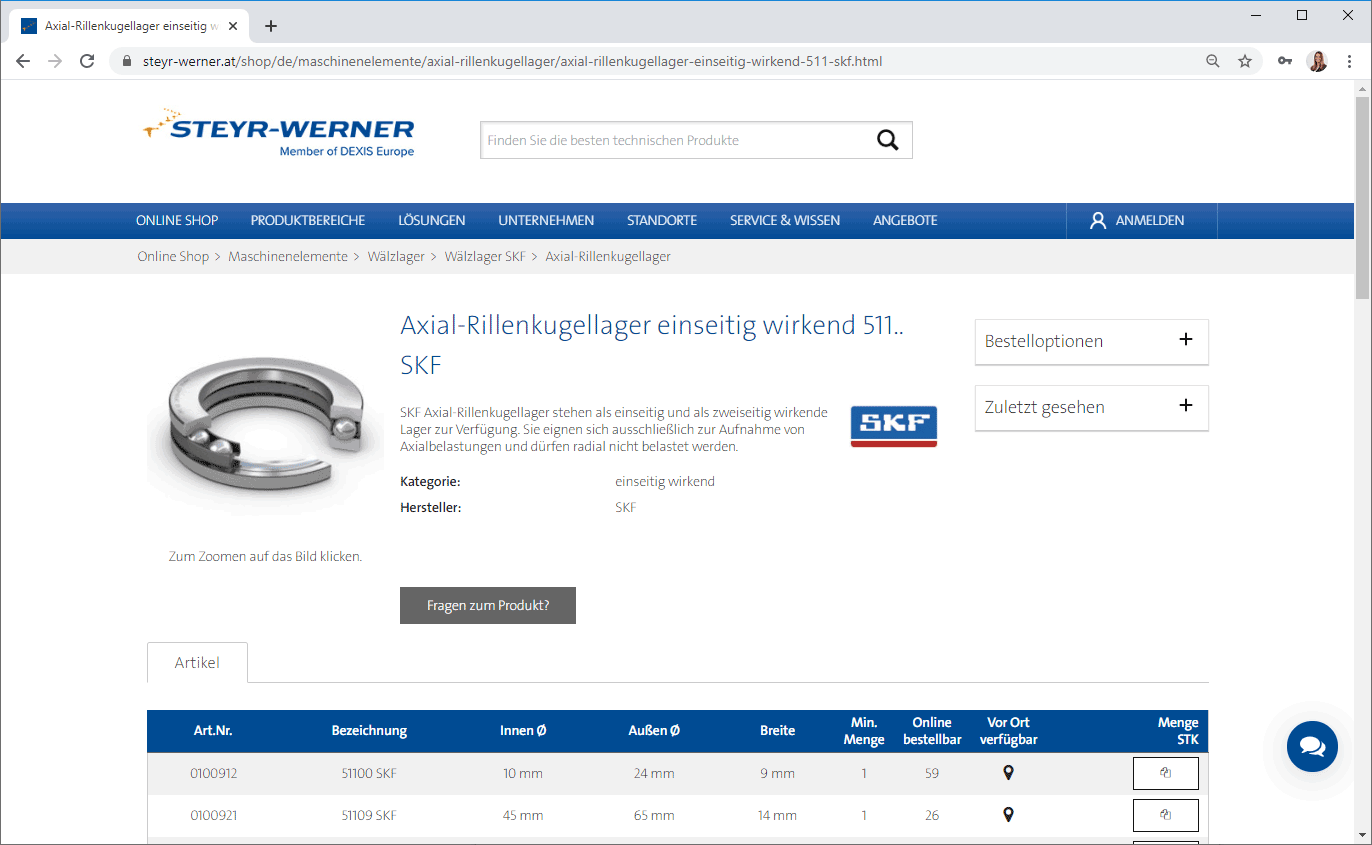Open the Angebote menu
The height and width of the screenshot is (845, 1372).
905,220
